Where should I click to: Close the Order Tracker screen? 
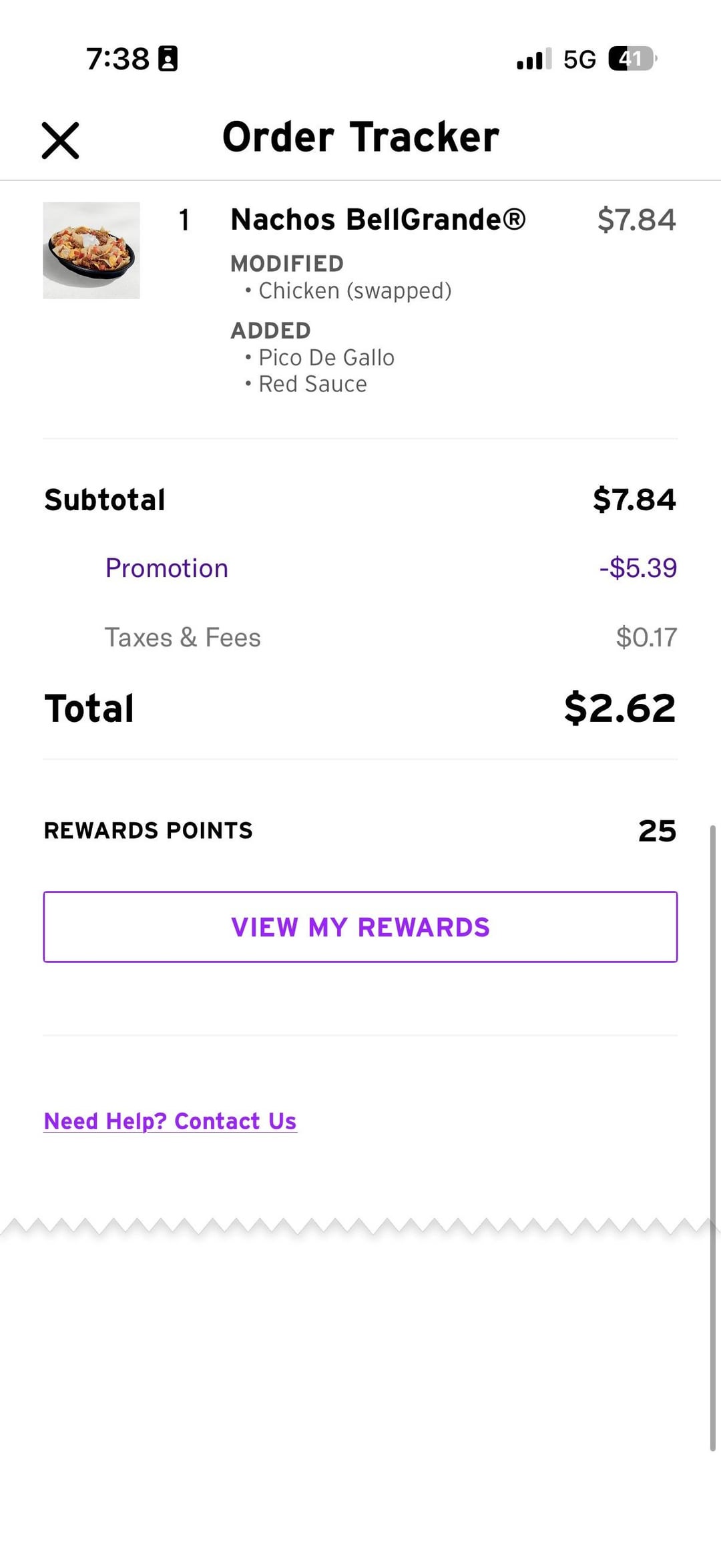coord(60,140)
